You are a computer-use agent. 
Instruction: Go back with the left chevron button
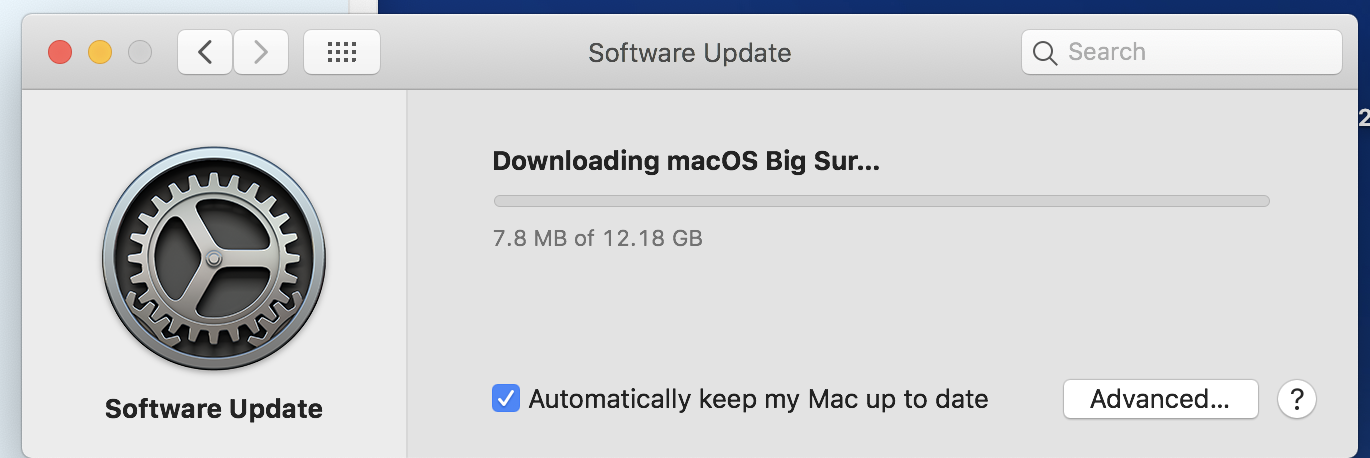[206, 52]
